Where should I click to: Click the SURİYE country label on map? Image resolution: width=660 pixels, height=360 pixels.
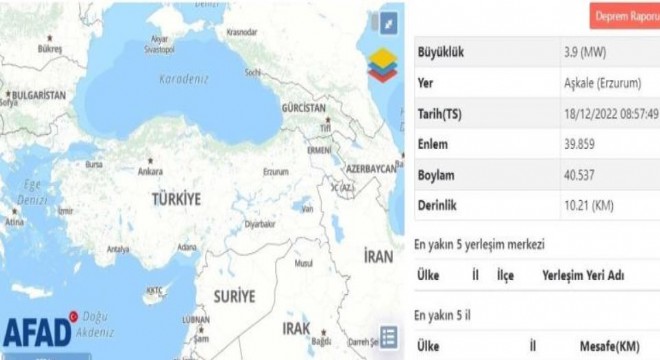234,296
